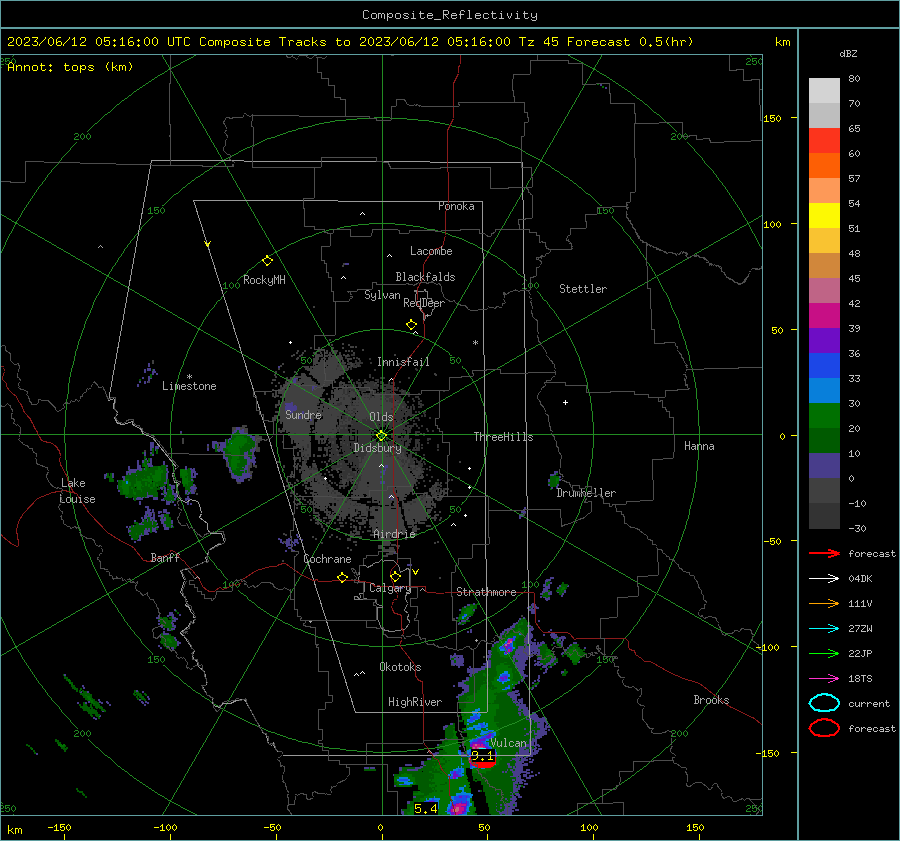Click the Calgary city label
The image size is (900, 841).
pyautogui.click(x=390, y=588)
